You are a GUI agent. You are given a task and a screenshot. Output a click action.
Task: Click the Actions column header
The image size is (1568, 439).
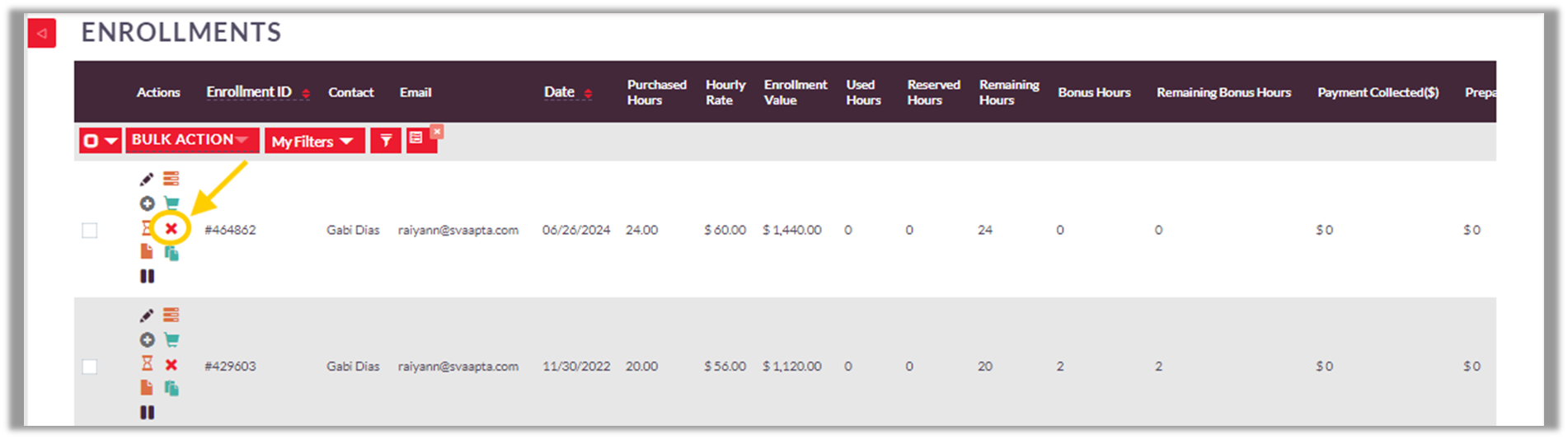pos(158,92)
